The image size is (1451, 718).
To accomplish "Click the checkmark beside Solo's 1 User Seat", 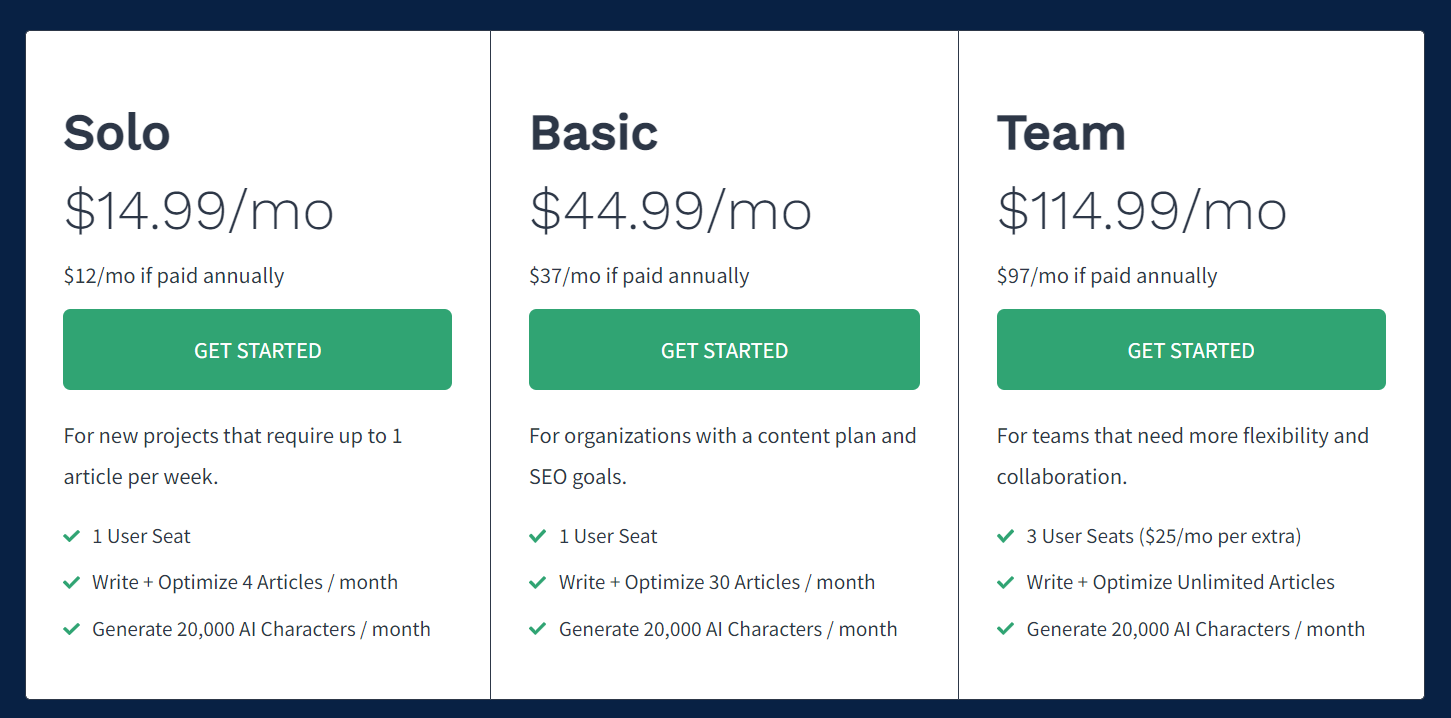I will coord(71,536).
